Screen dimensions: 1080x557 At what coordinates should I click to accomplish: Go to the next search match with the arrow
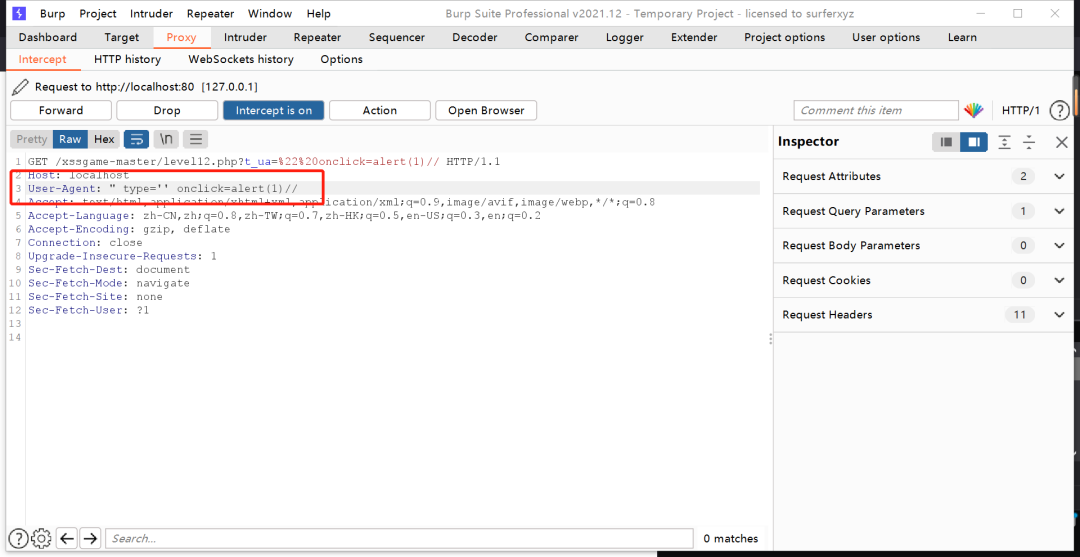(90, 538)
